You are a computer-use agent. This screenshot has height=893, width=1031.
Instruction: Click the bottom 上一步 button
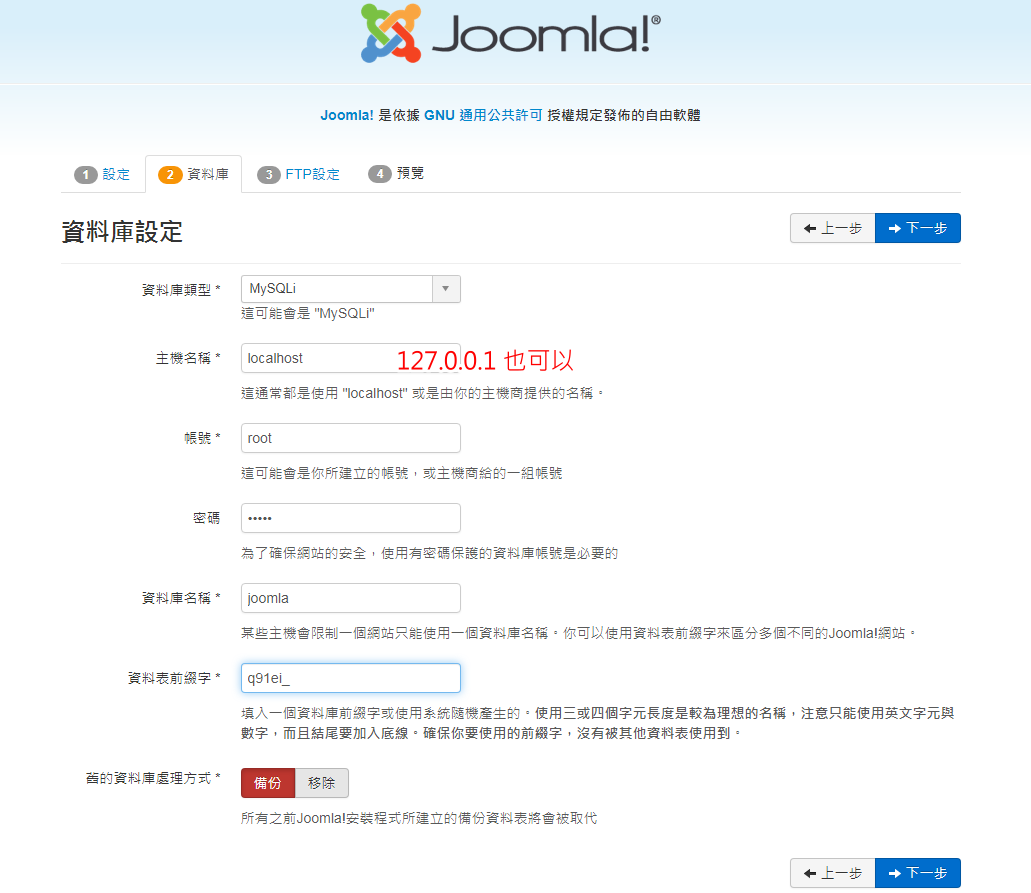[x=832, y=873]
